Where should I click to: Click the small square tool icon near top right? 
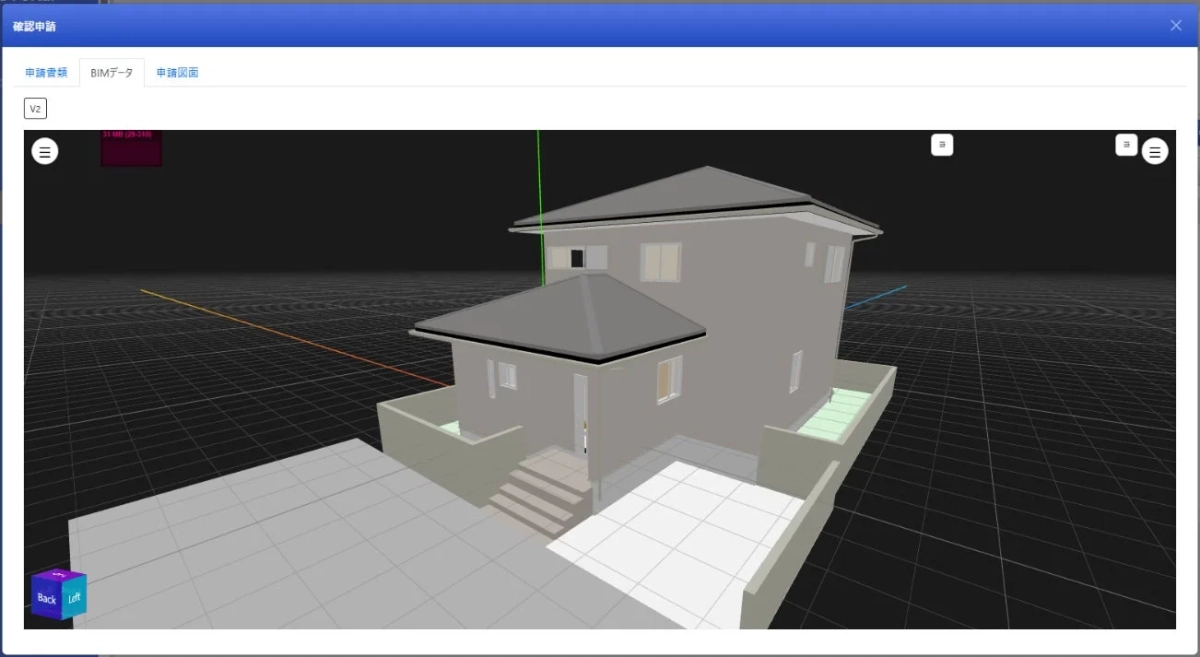pos(1126,145)
